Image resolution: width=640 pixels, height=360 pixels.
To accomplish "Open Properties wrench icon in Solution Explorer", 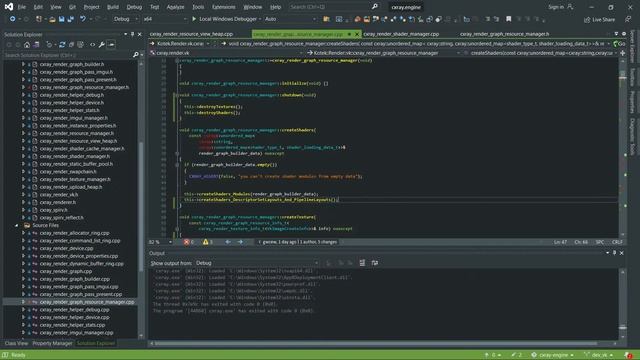I will (102, 44).
